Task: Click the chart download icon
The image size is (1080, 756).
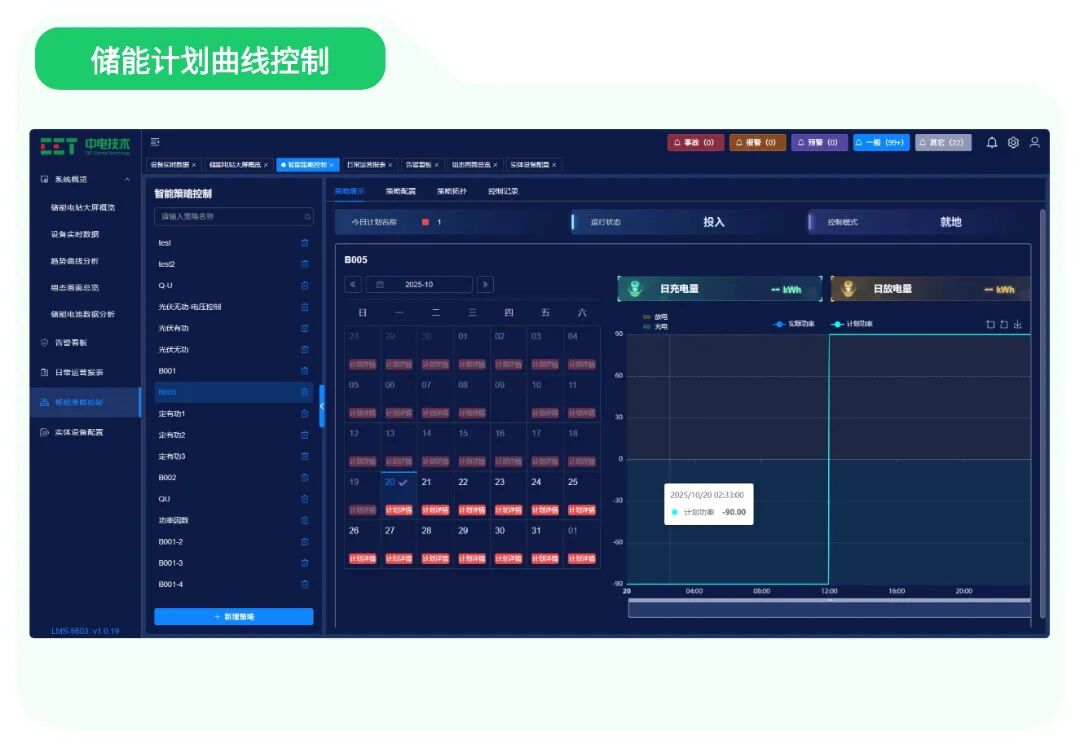Action: coord(1017,324)
